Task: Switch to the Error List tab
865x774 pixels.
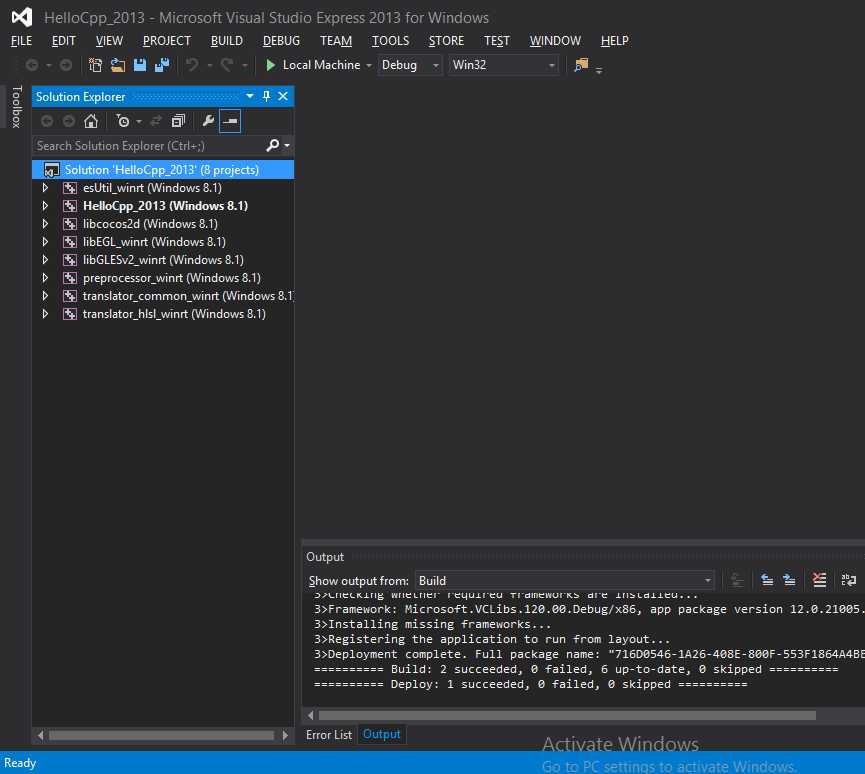Action: [x=329, y=735]
